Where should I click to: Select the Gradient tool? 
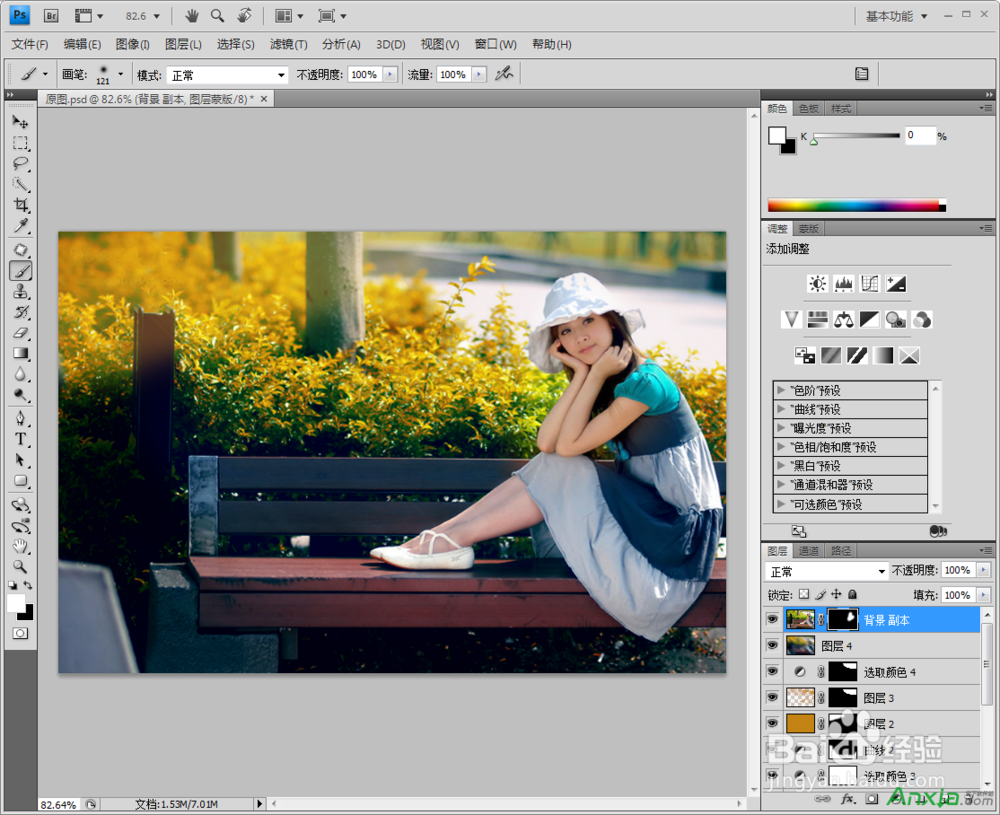click(x=20, y=353)
